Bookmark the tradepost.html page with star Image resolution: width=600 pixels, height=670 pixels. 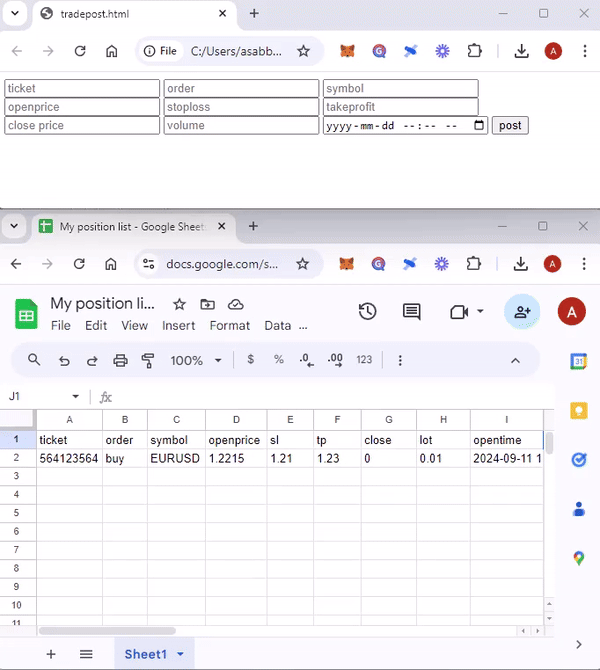pos(303,51)
